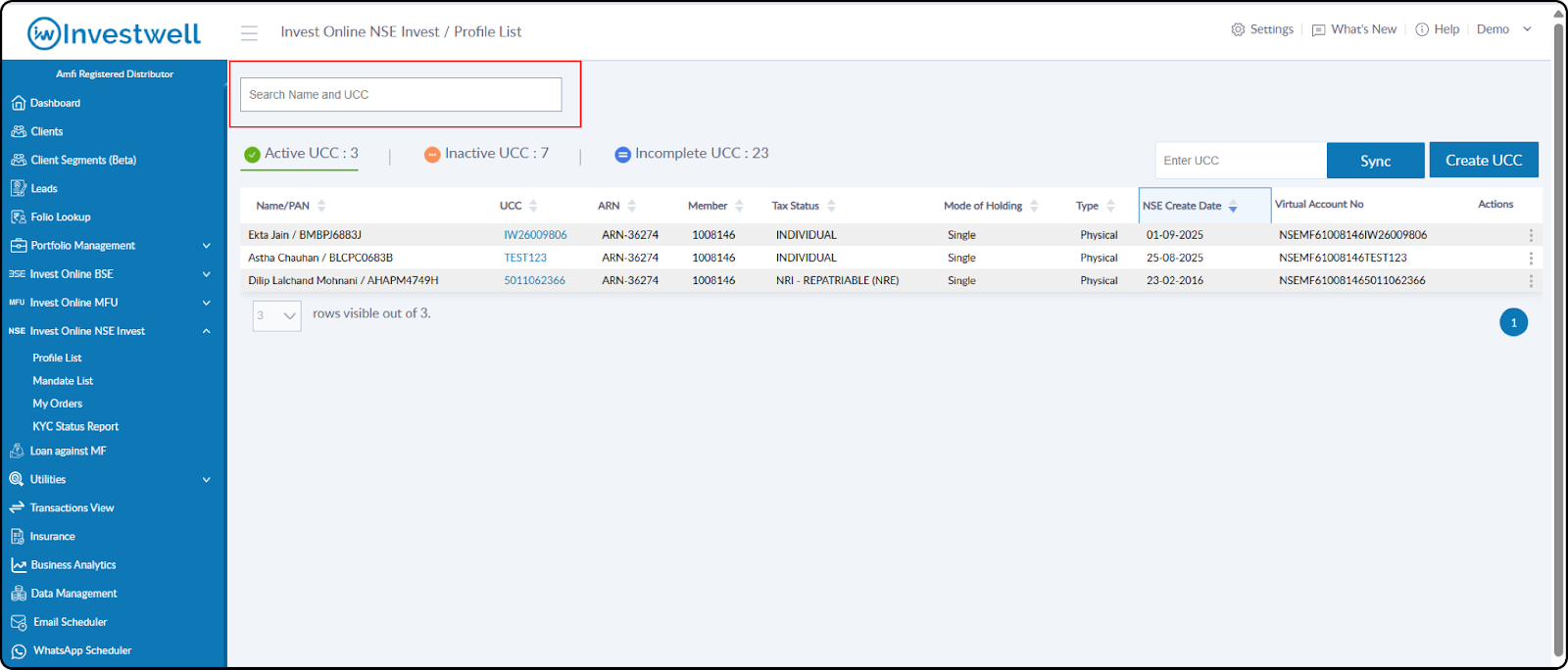Click the Enter UCC input field
The width and height of the screenshot is (1568, 670).
[1241, 161]
